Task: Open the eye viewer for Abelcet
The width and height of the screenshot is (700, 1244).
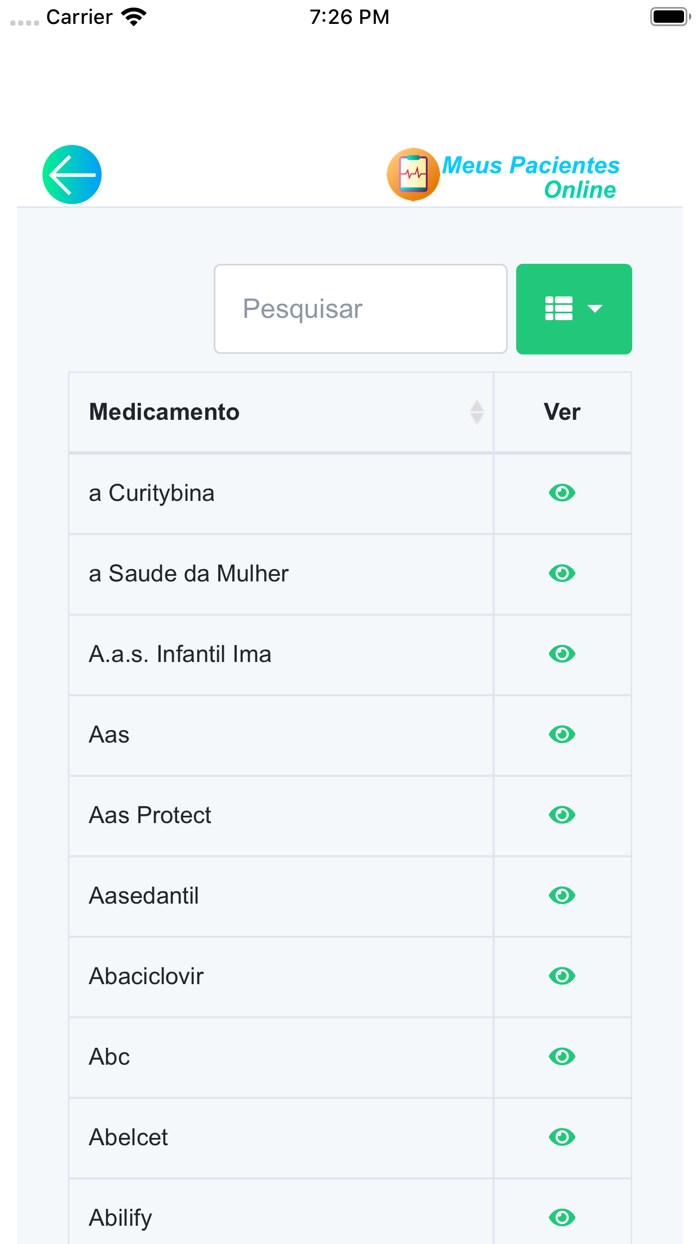Action: [x=562, y=1137]
